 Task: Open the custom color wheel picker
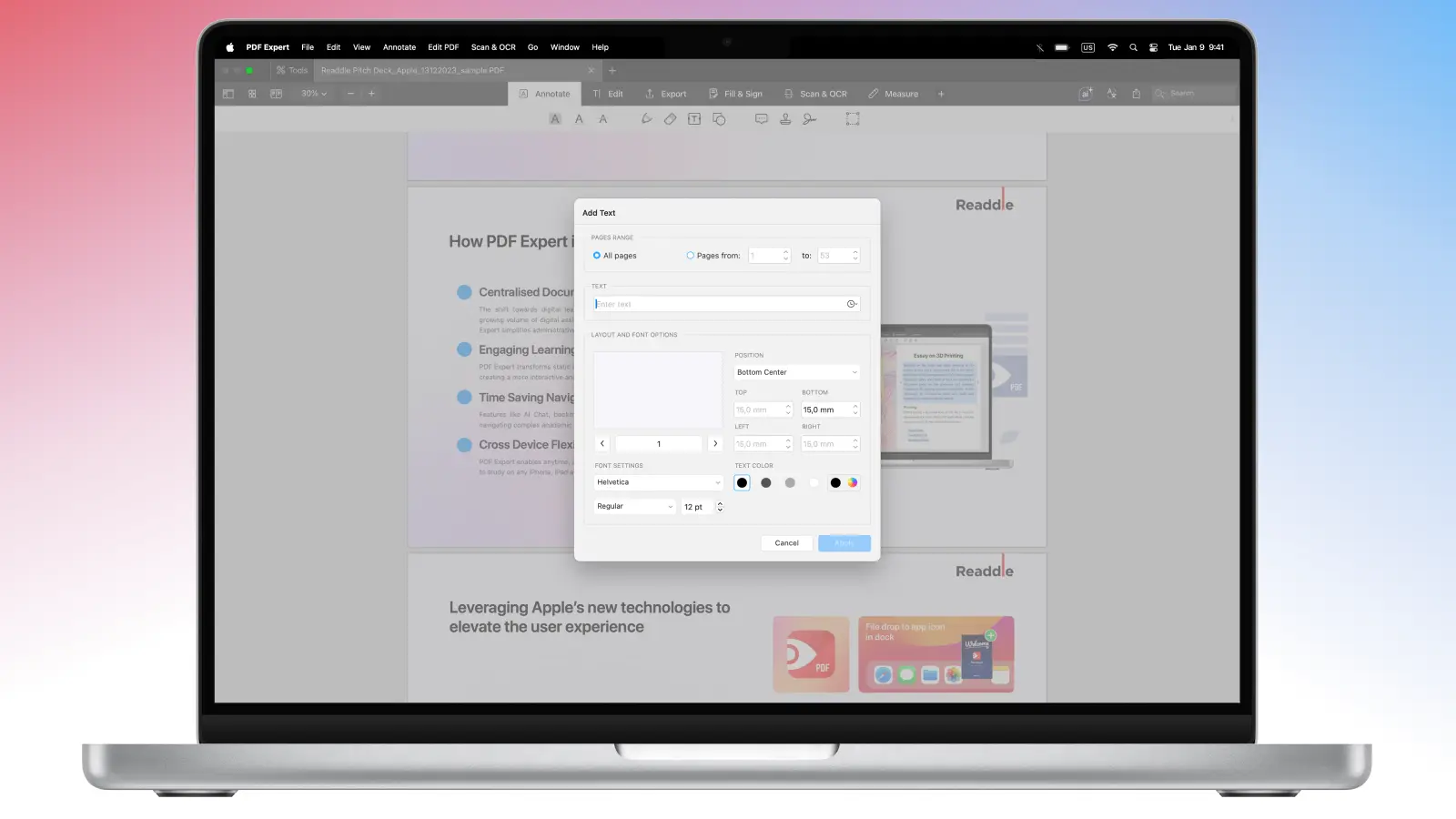(853, 483)
